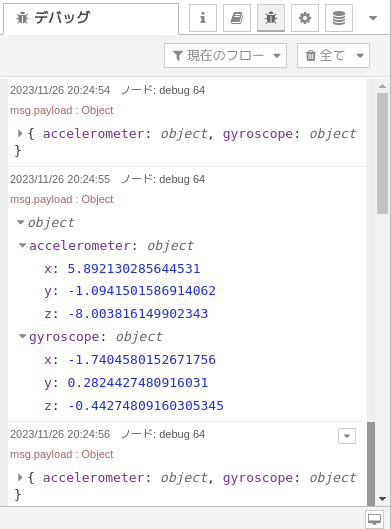Viewport: 391px width, 529px height.
Task: Open sidebar tab list dropdown arrow
Action: click(373, 18)
